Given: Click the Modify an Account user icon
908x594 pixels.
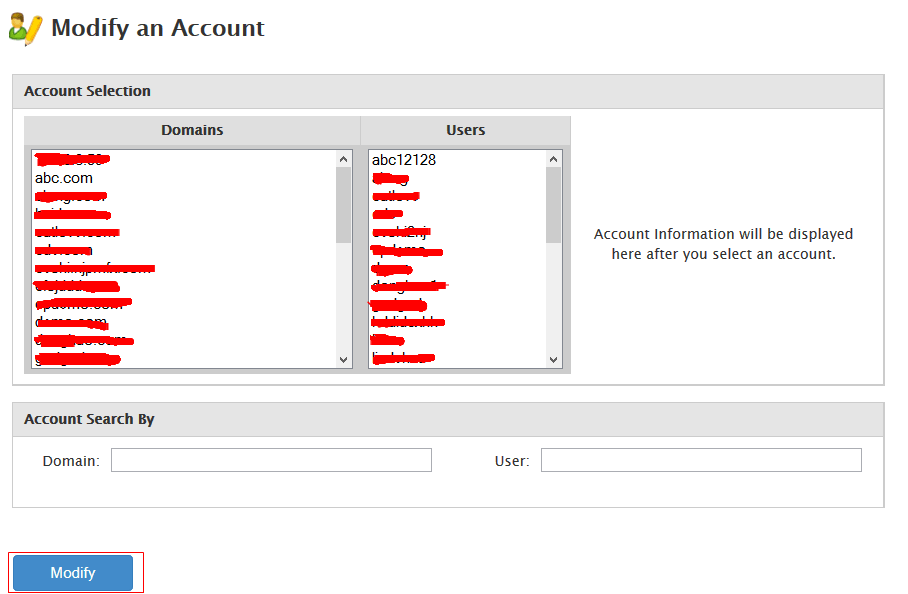Looking at the screenshot, I should pyautogui.click(x=25, y=28).
